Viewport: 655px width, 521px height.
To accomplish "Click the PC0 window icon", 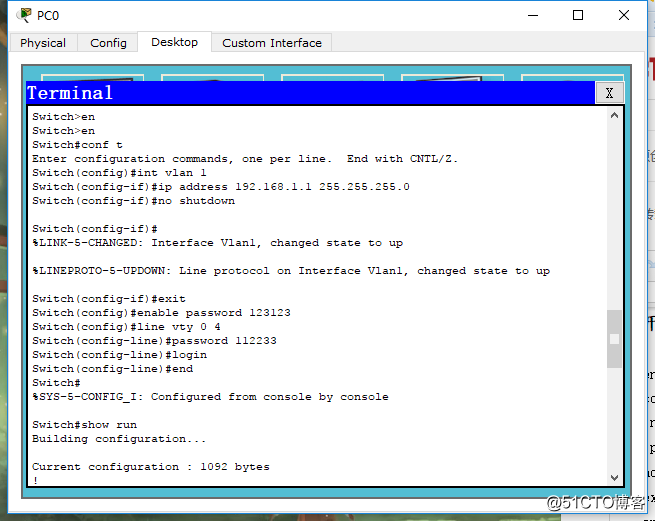I will [24, 15].
